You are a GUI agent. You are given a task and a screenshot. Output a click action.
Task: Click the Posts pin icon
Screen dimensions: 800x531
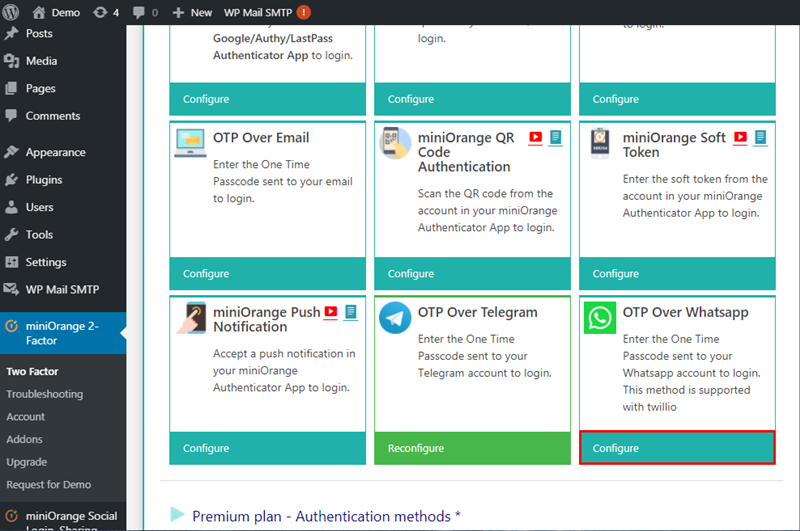[11, 34]
